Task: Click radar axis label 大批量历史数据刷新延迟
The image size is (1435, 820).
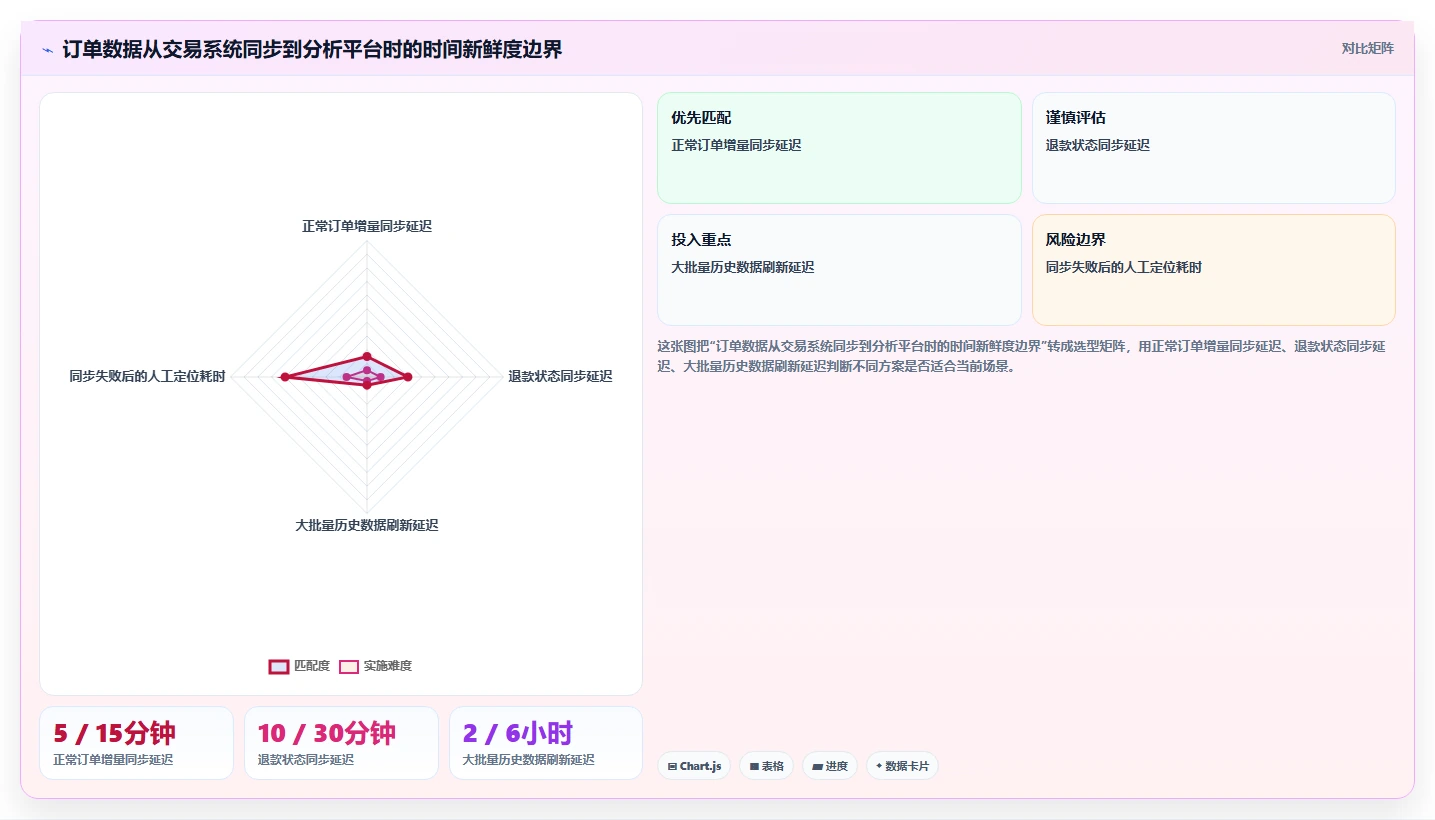Action: click(x=367, y=526)
